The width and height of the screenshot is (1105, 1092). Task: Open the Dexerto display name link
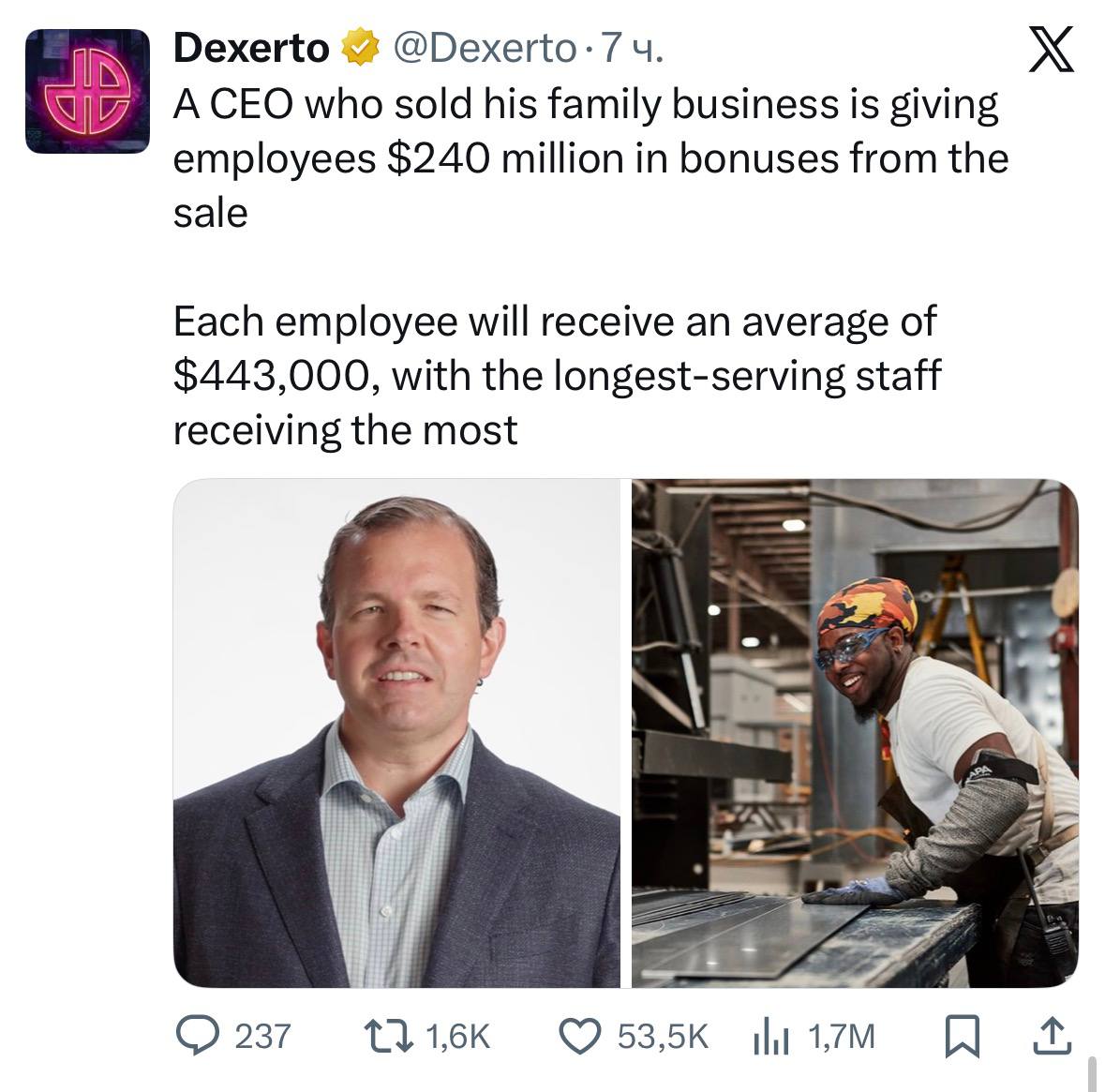[x=251, y=48]
